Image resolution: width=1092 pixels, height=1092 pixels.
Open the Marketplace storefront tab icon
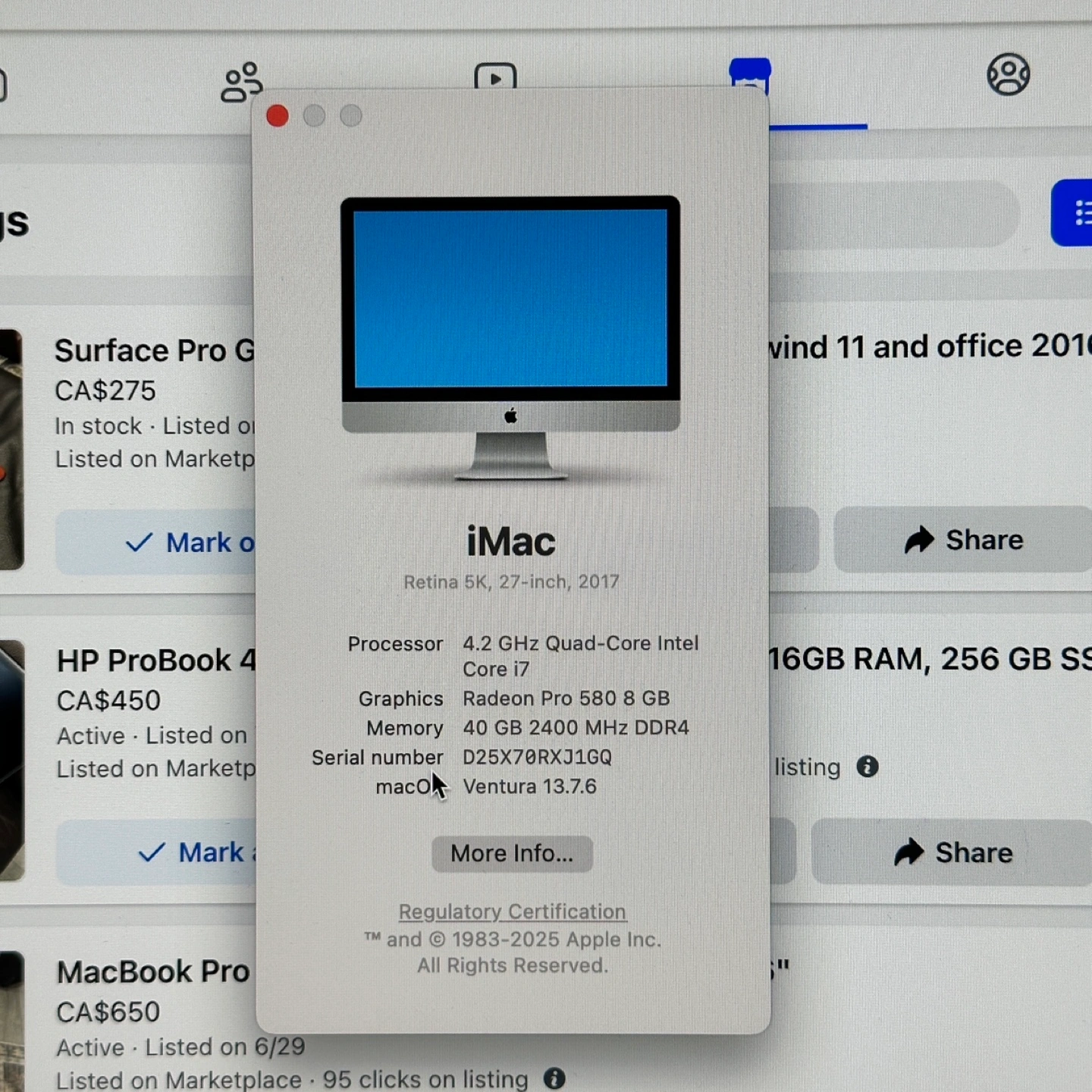(750, 75)
